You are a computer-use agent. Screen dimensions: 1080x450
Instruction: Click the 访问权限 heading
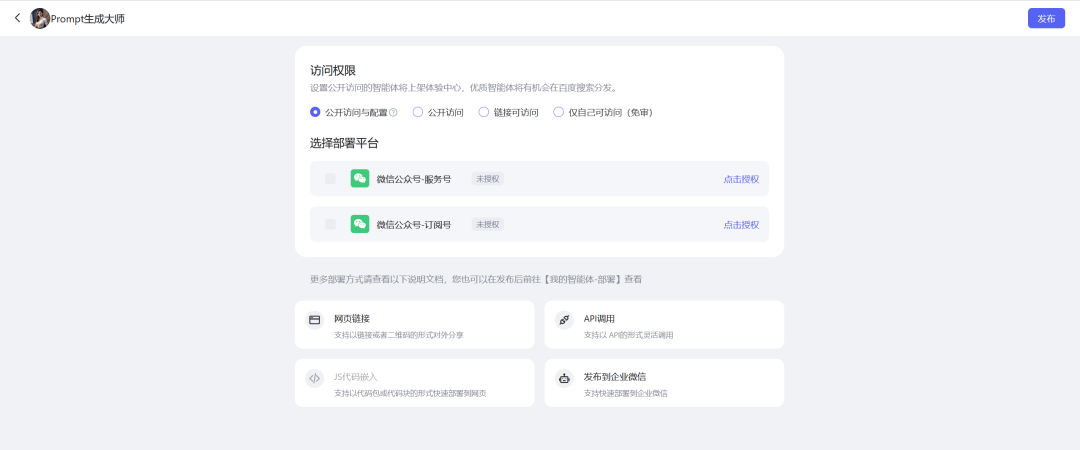333,70
